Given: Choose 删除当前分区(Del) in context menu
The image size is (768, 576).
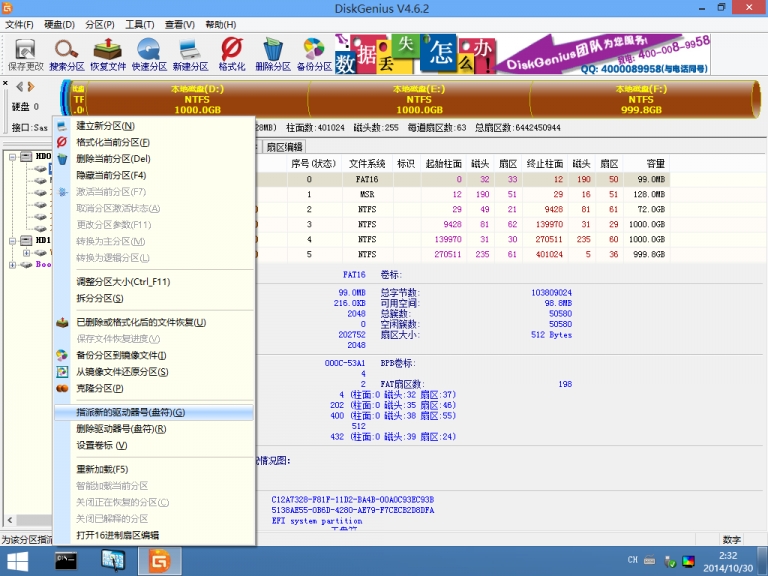Looking at the screenshot, I should [x=154, y=159].
